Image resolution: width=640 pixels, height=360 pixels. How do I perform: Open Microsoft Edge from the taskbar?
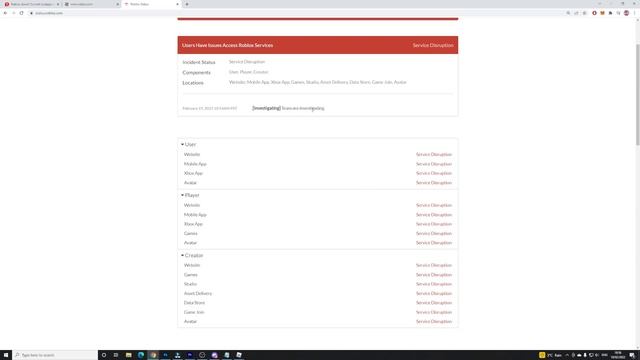pyautogui.click(x=141, y=355)
